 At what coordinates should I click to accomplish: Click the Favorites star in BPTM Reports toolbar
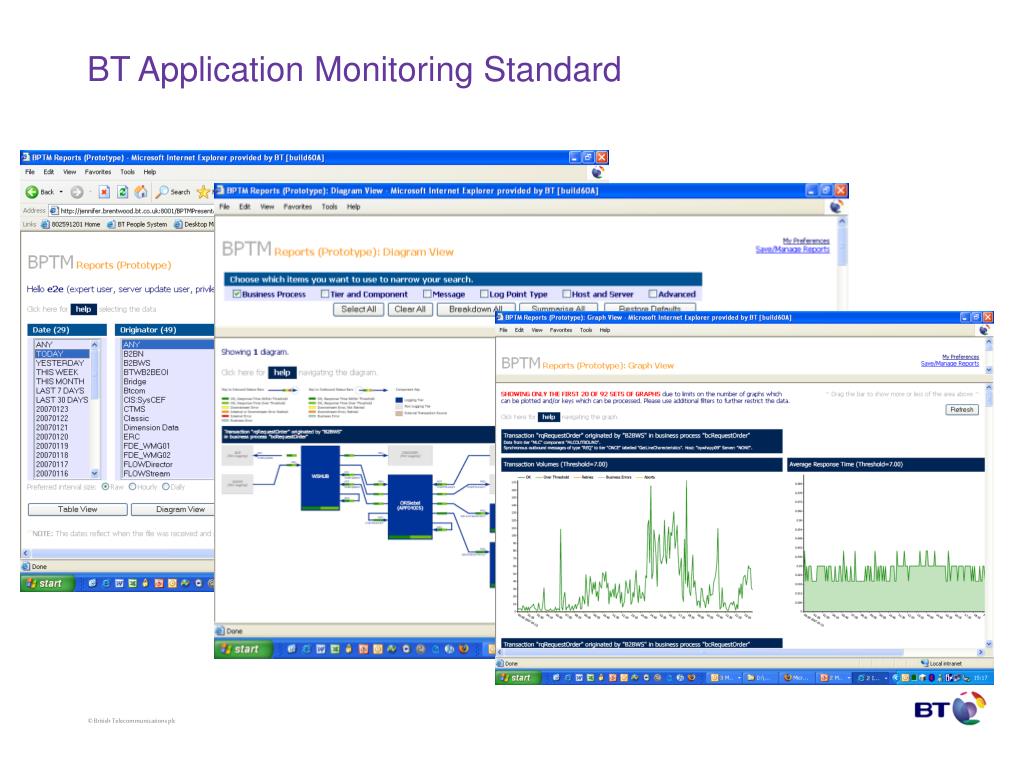point(204,192)
